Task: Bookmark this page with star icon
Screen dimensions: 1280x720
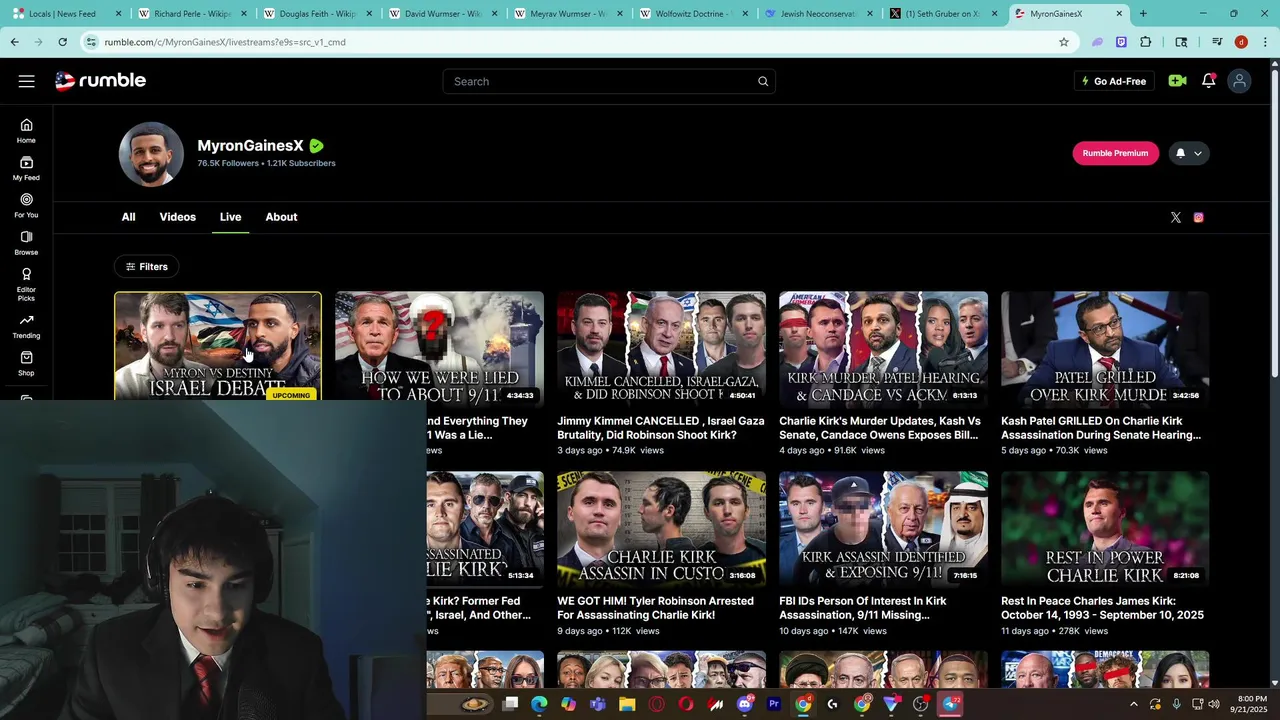Action: point(1064,42)
